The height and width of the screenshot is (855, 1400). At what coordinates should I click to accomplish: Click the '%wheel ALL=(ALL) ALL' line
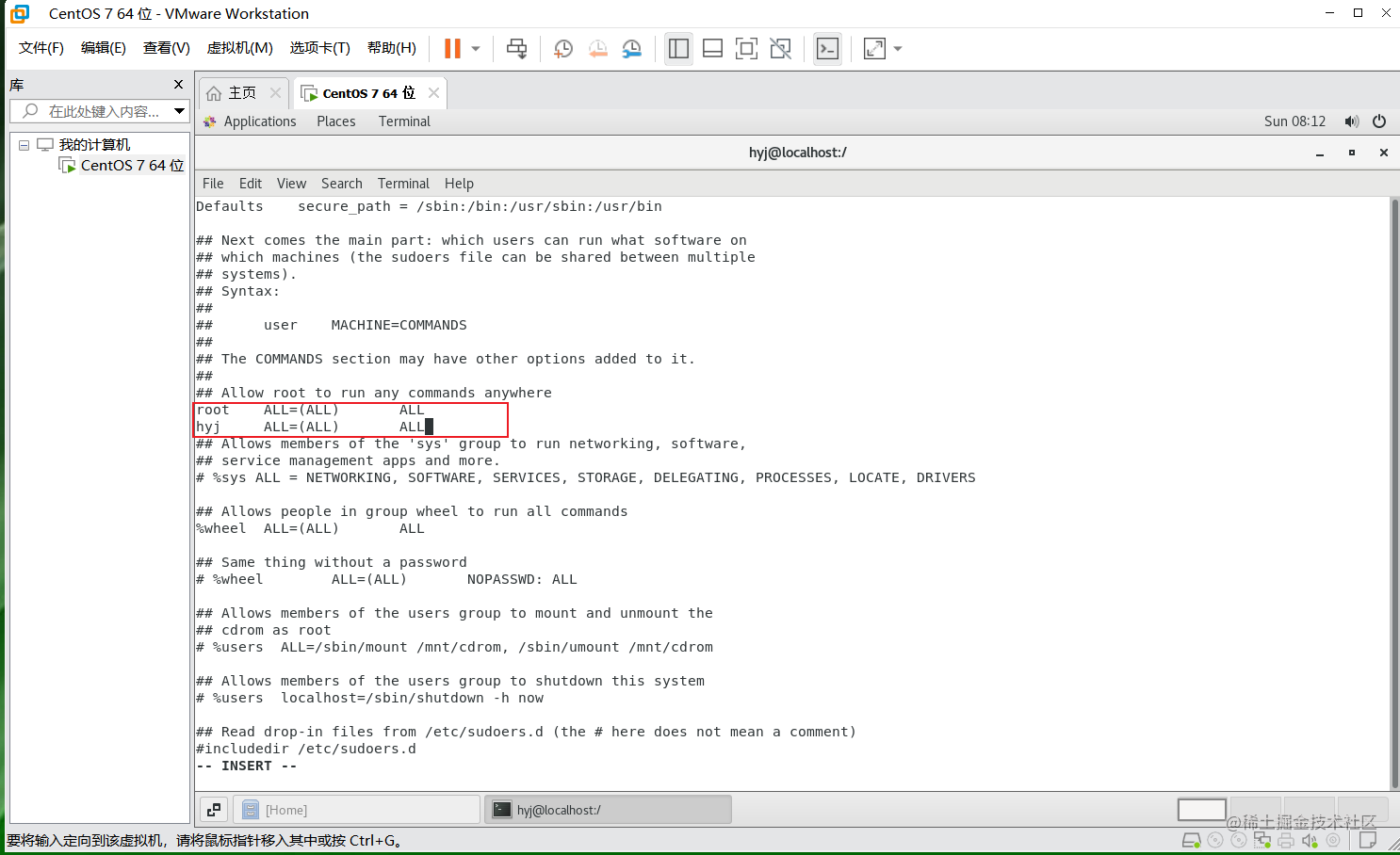(311, 528)
